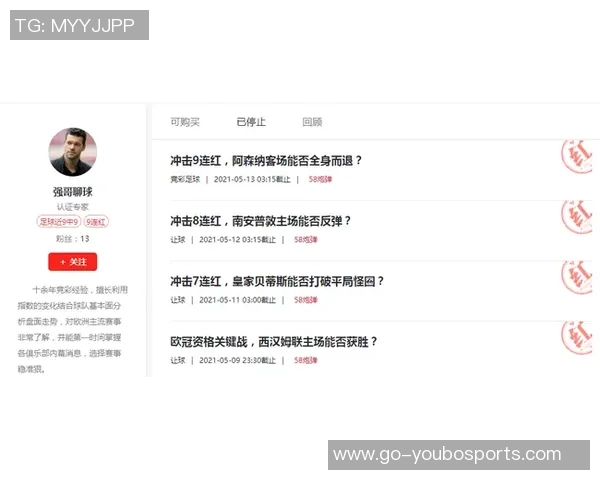Switch to the 可购买 tab

click(185, 122)
